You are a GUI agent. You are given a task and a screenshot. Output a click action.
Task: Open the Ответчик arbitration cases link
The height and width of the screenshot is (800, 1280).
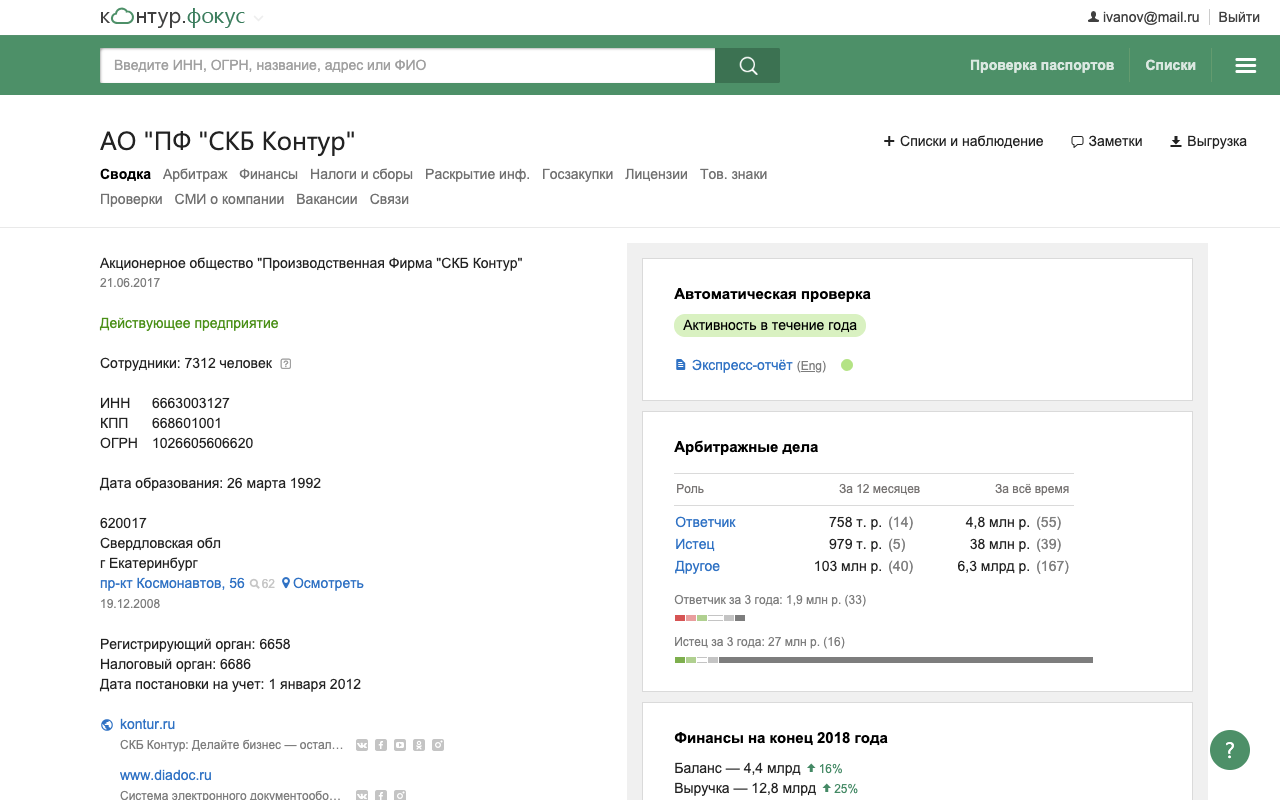pos(705,522)
